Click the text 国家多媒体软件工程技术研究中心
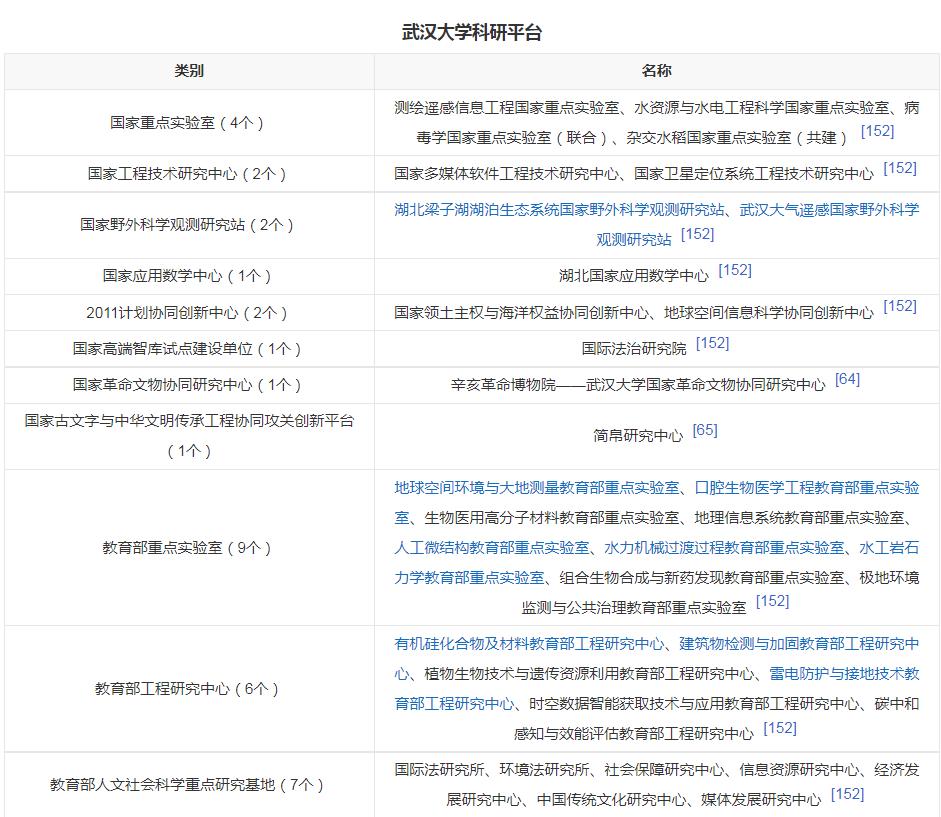 pyautogui.click(x=507, y=174)
